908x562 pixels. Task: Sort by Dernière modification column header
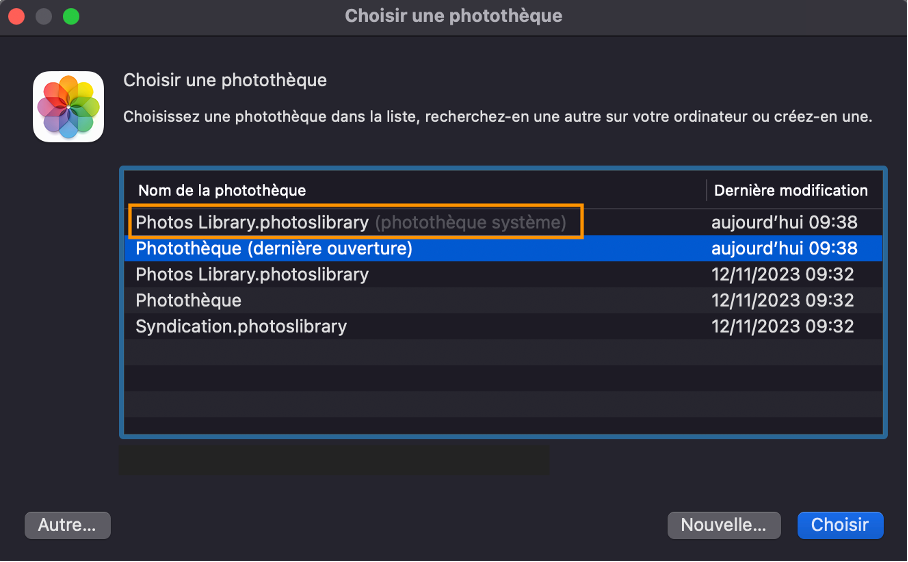click(x=790, y=190)
